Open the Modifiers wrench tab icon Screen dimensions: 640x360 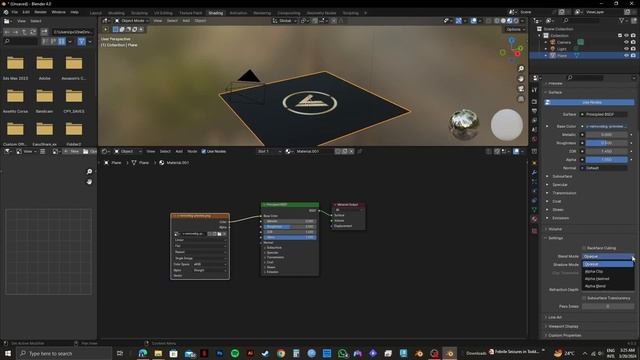[x=534, y=173]
